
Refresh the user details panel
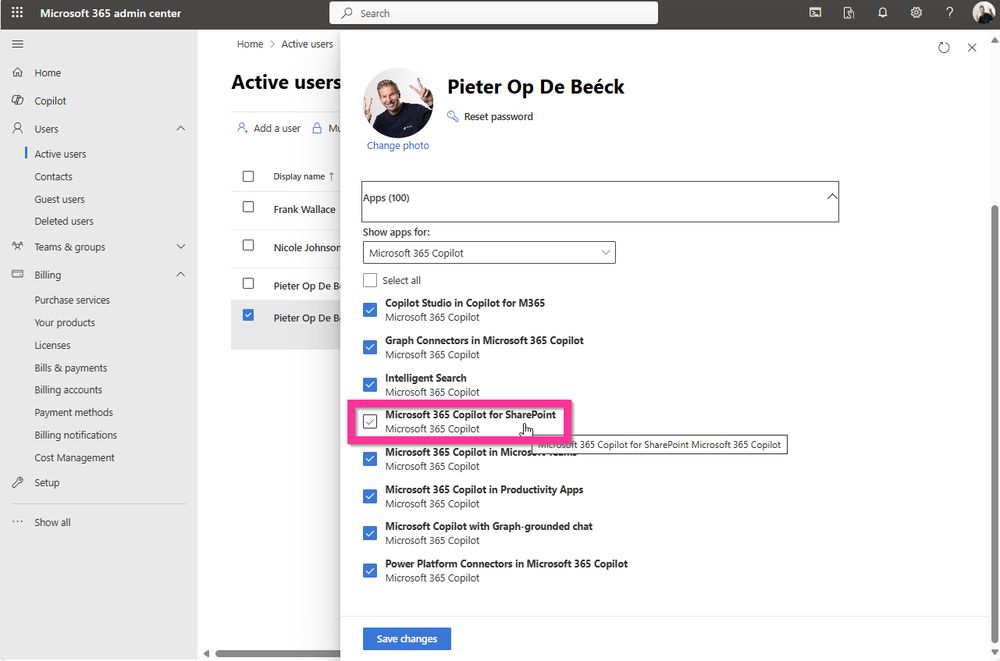click(944, 48)
